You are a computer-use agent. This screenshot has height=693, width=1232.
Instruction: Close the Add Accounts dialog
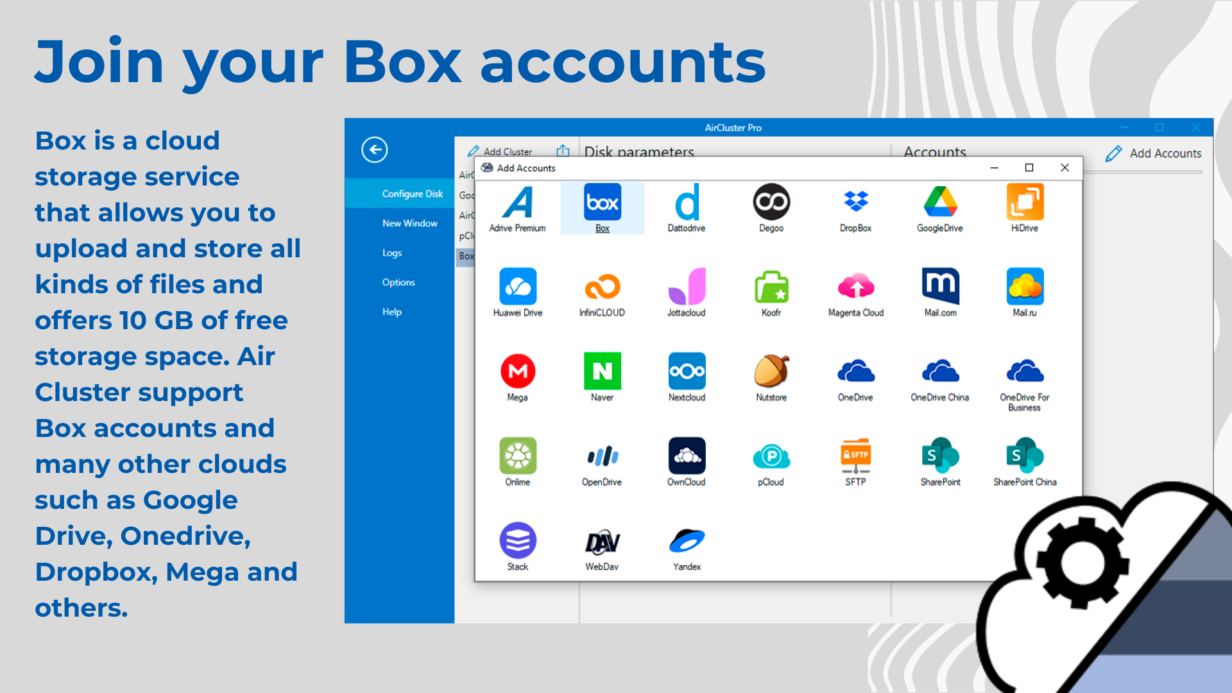tap(1065, 168)
